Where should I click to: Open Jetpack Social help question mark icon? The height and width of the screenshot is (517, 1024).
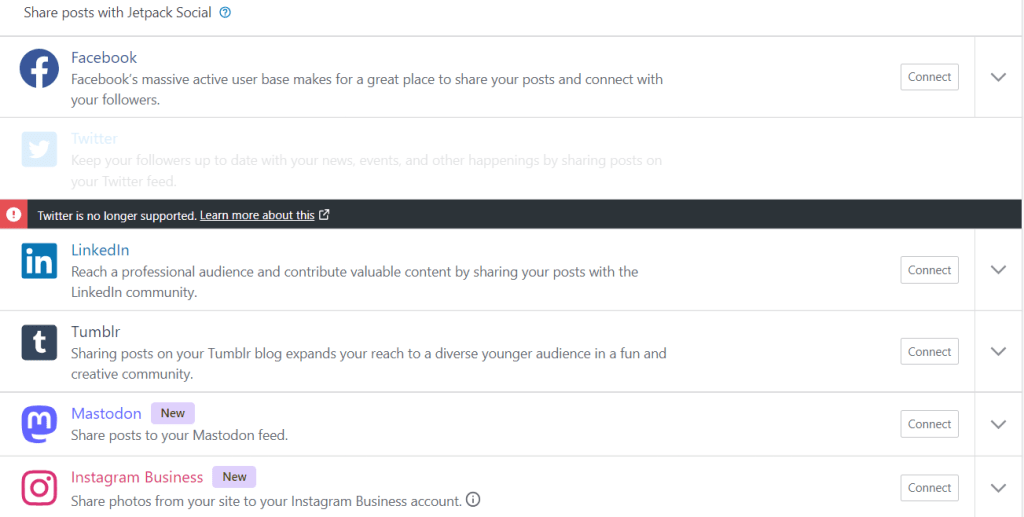coord(225,13)
